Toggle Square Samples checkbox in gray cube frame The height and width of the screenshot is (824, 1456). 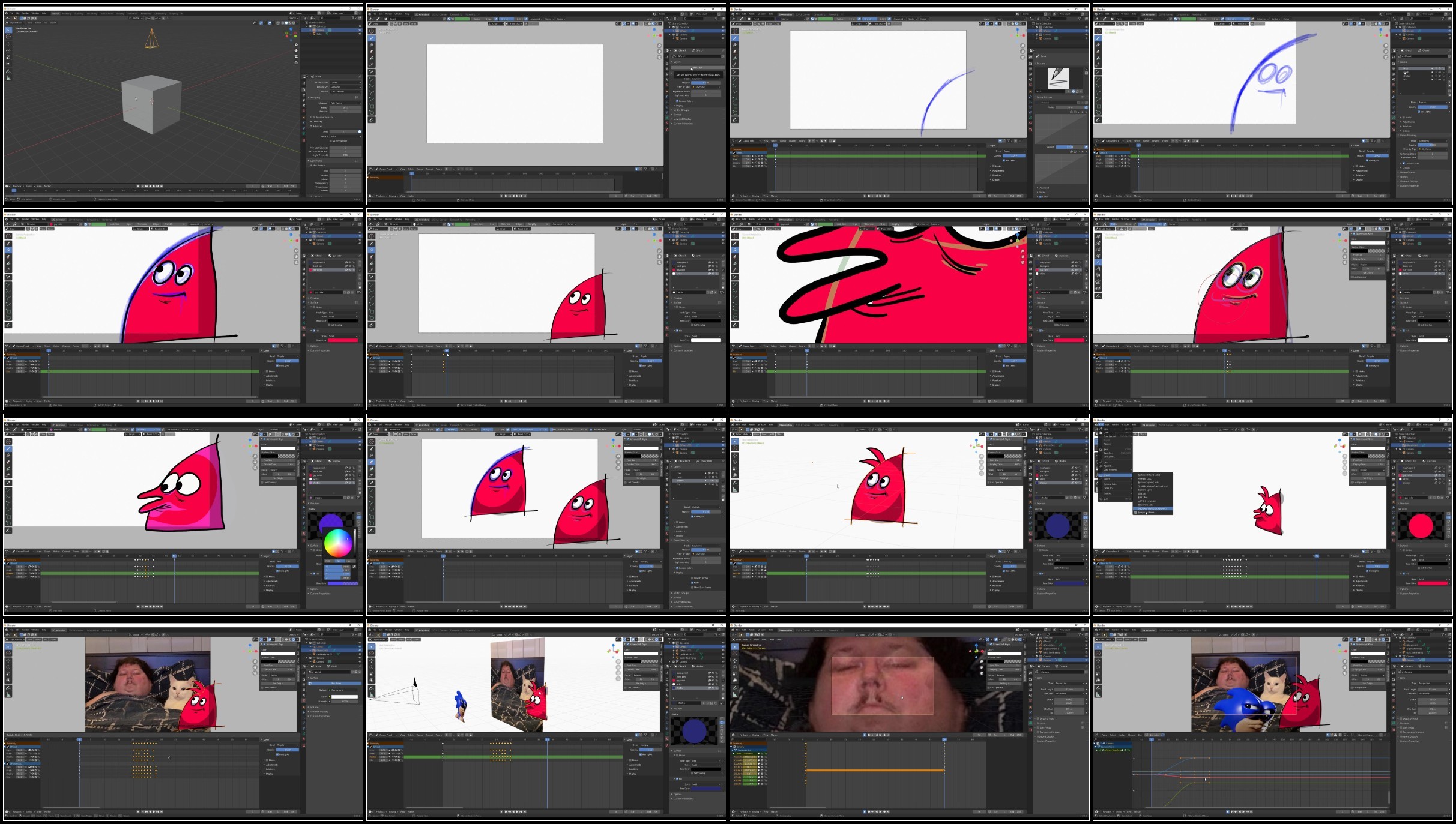[331, 141]
